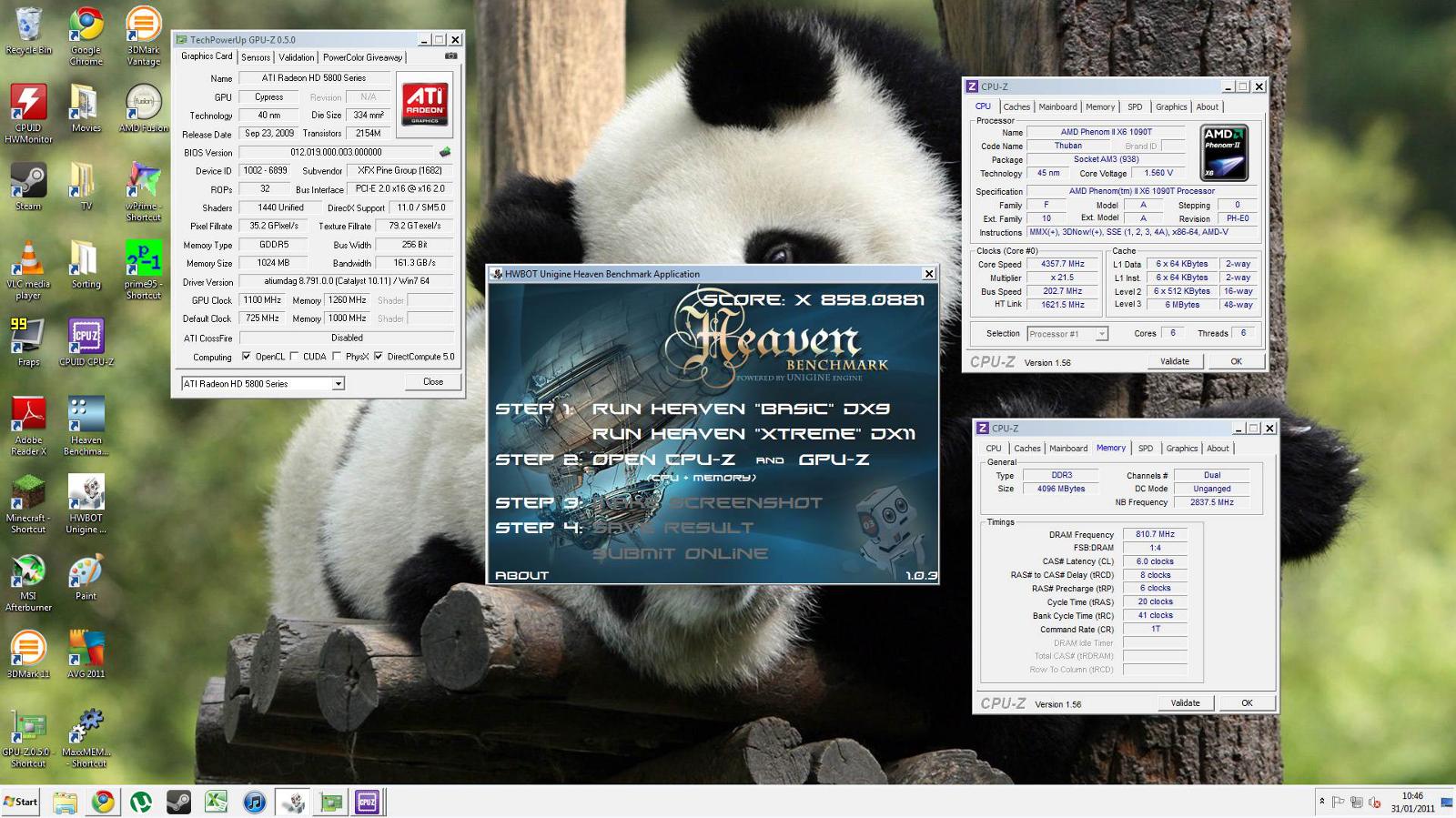Viewport: 1456px width, 818px height.
Task: Launch Google Chrome from the desktop
Action: [x=86, y=36]
